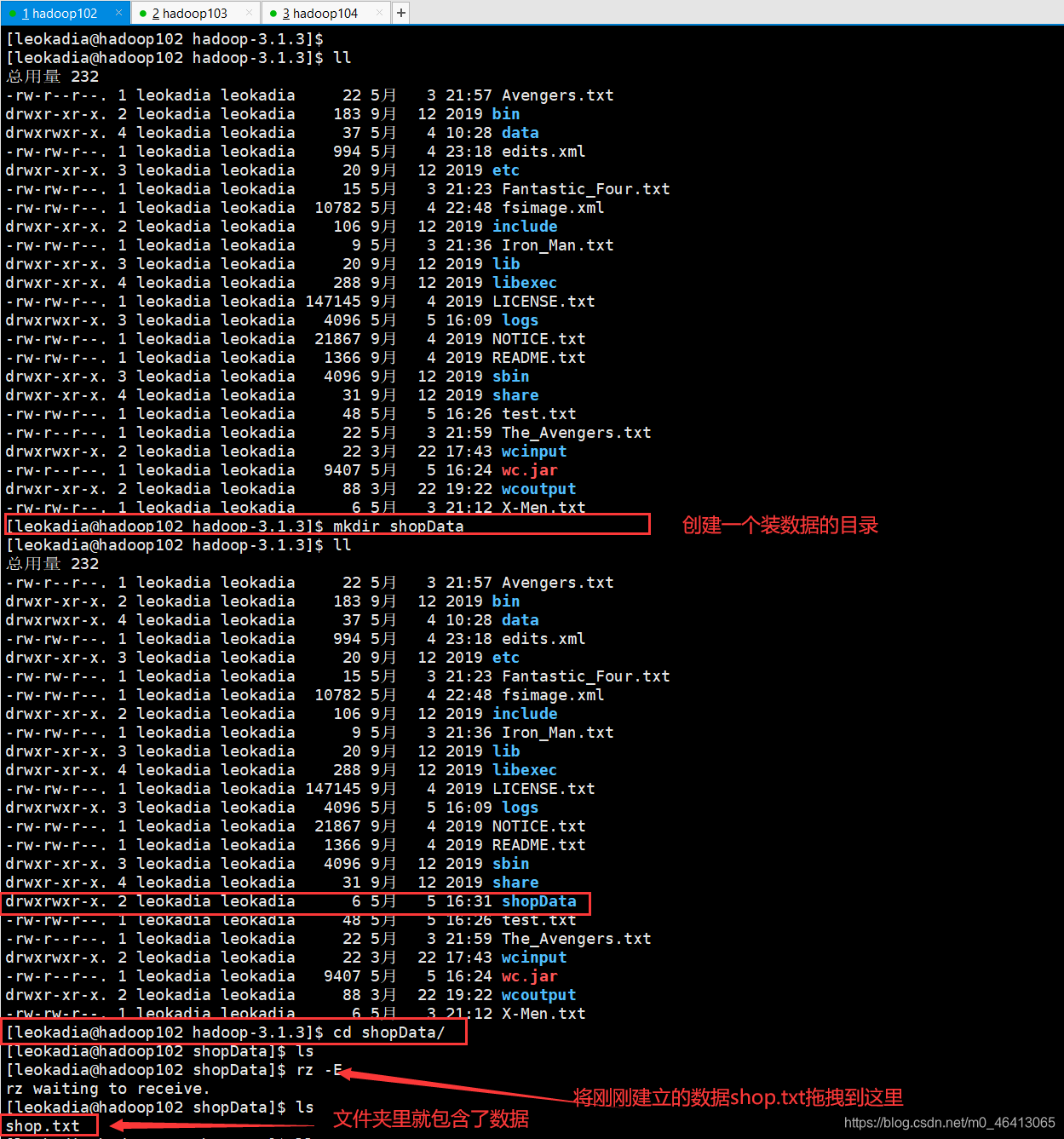Click the shopData directory row dated 16:31
The height and width of the screenshot is (1139, 1064).
click(291, 900)
